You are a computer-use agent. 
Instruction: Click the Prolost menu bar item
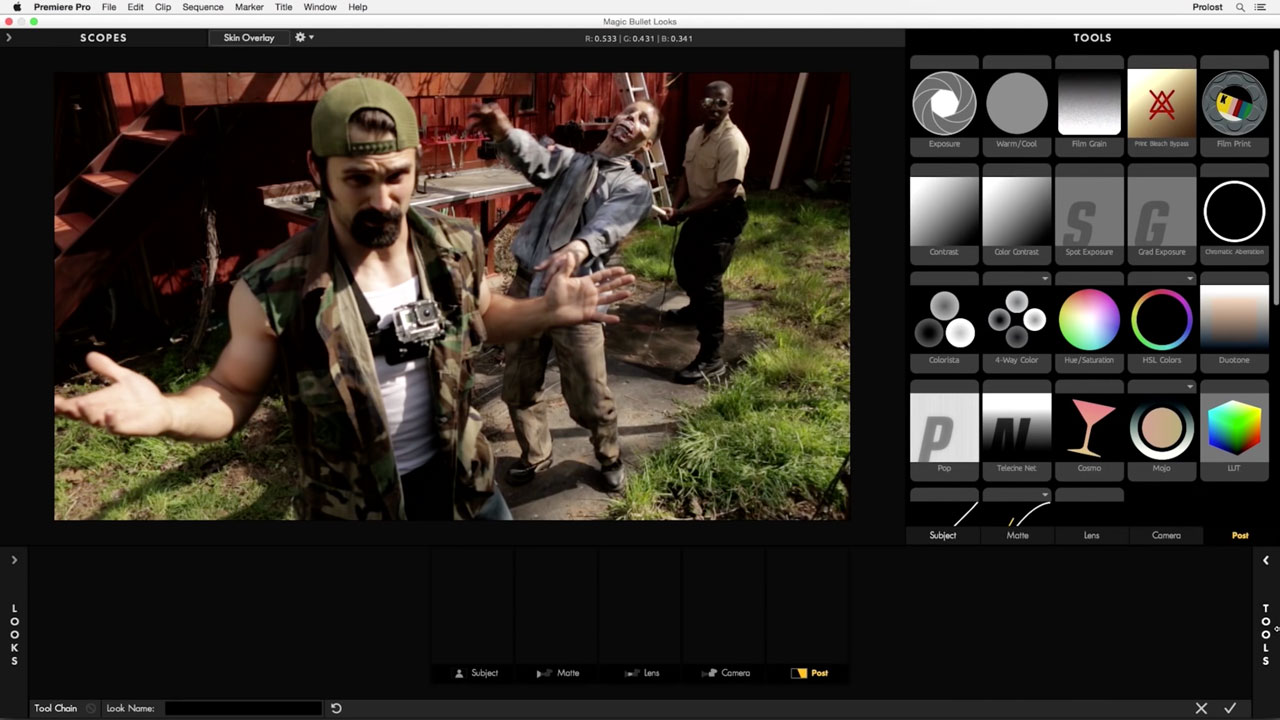click(1208, 7)
